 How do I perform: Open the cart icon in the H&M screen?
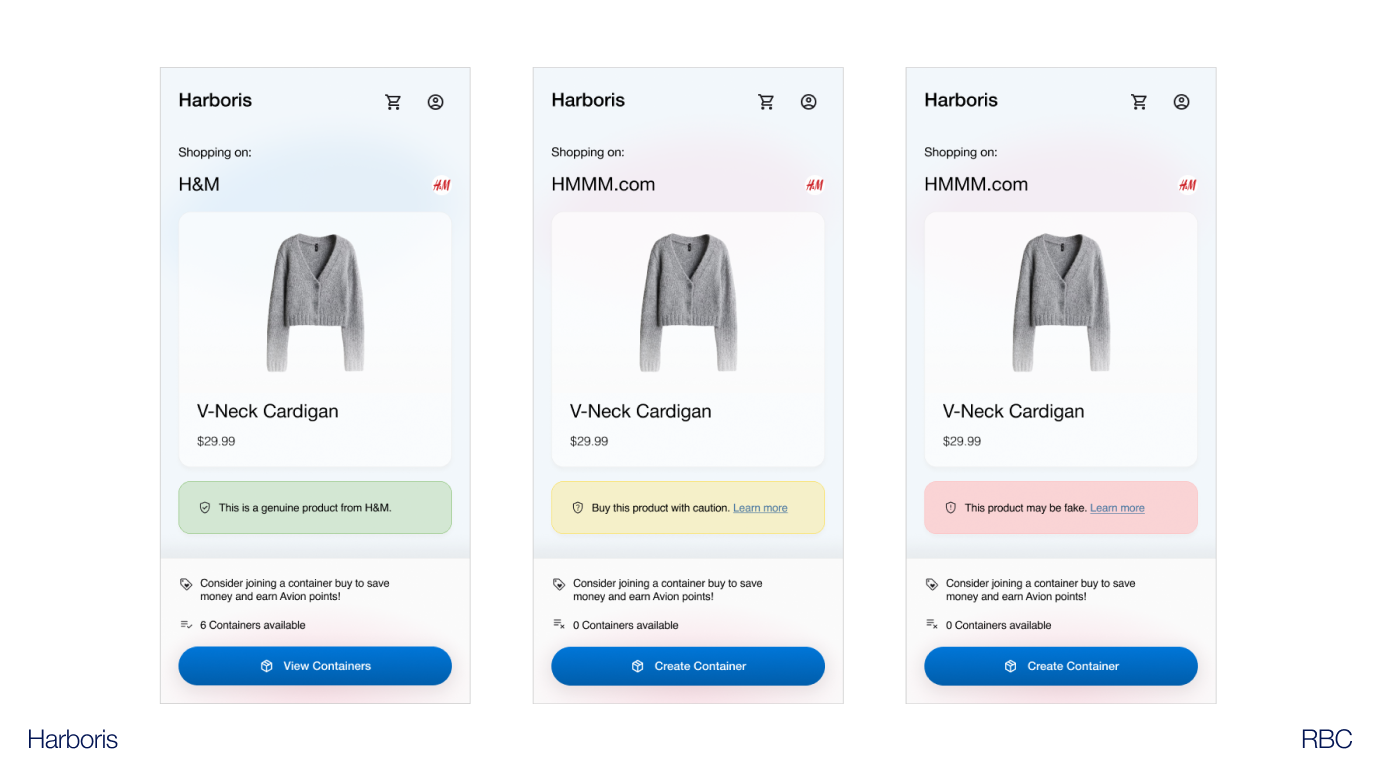[393, 102]
